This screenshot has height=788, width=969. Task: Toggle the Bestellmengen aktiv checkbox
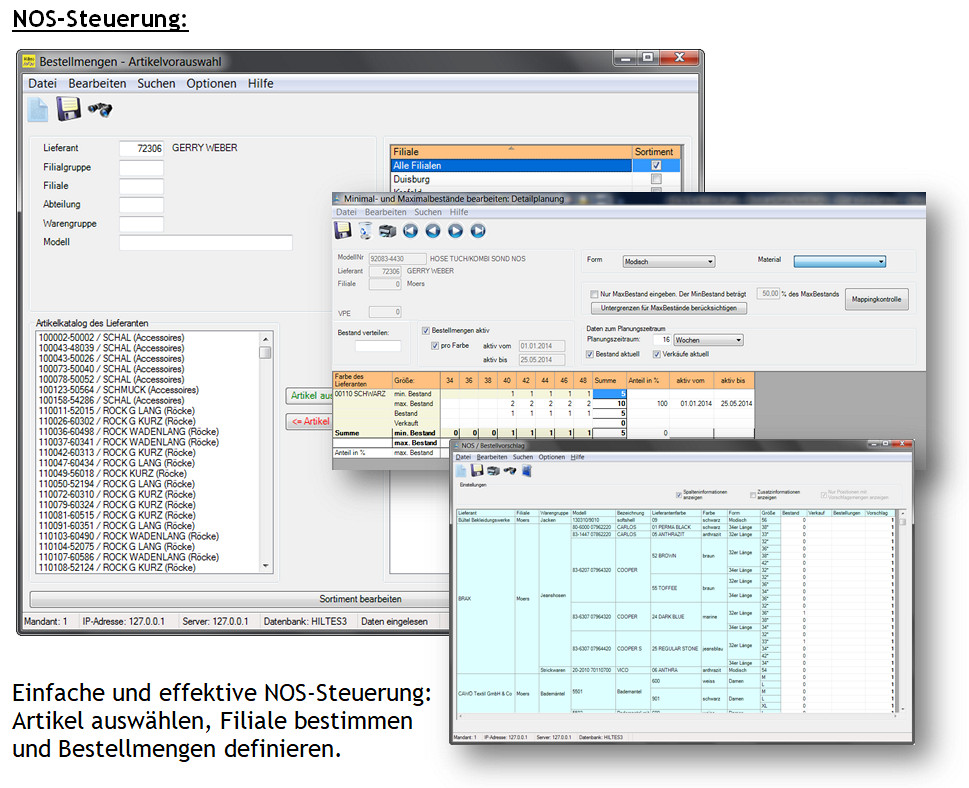pos(427,330)
